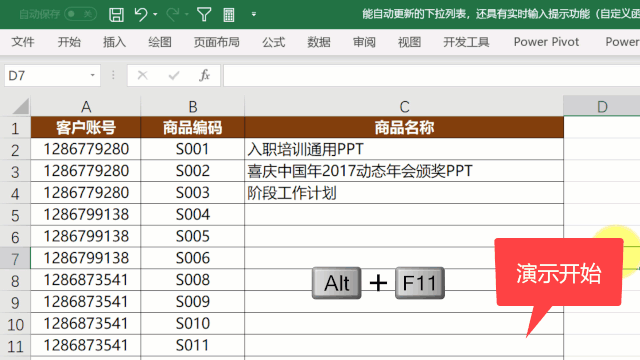Switch to the 插入 ribbon tab
The width and height of the screenshot is (640, 360).
coord(114,42)
